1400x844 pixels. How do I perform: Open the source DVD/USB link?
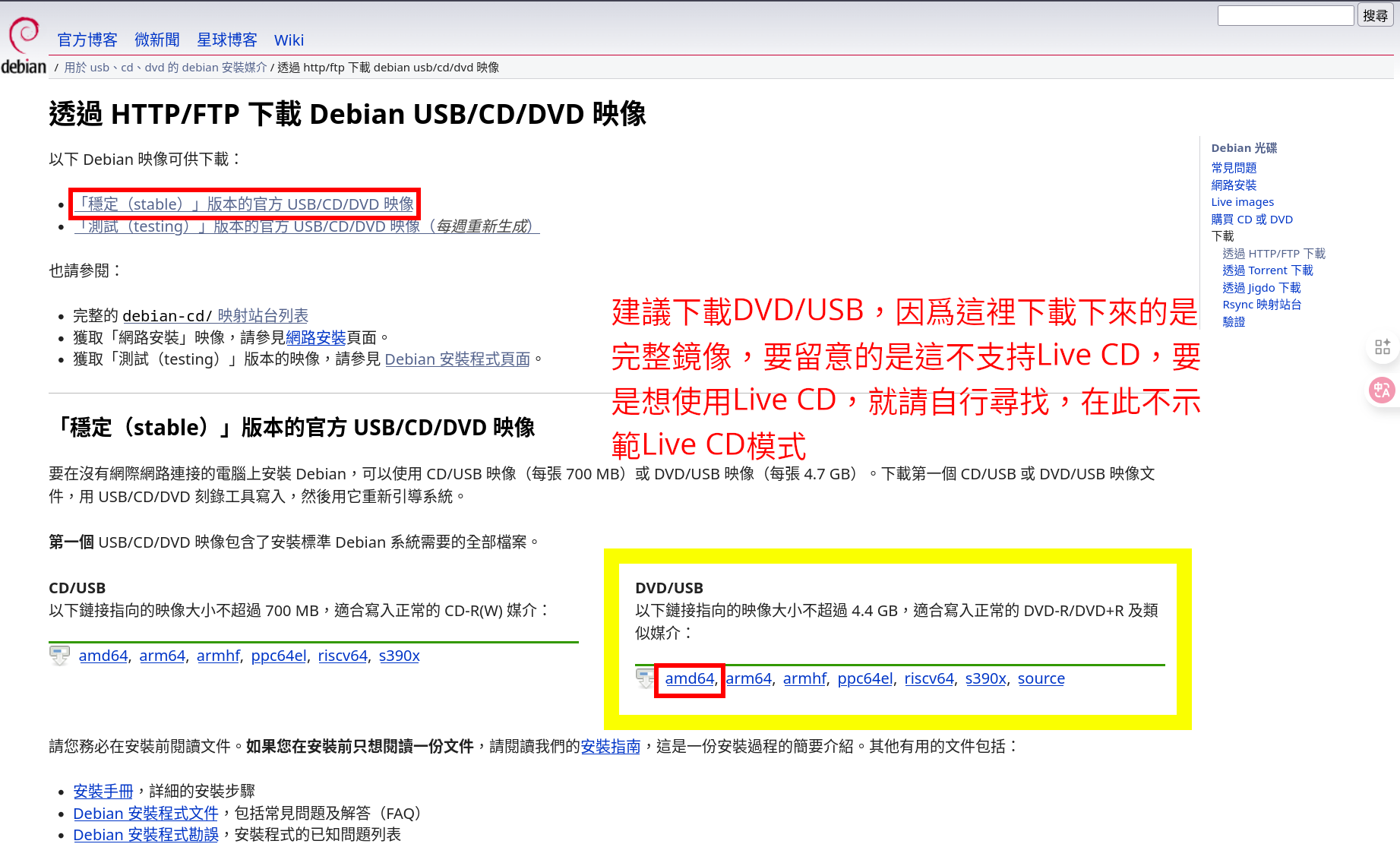[1041, 678]
